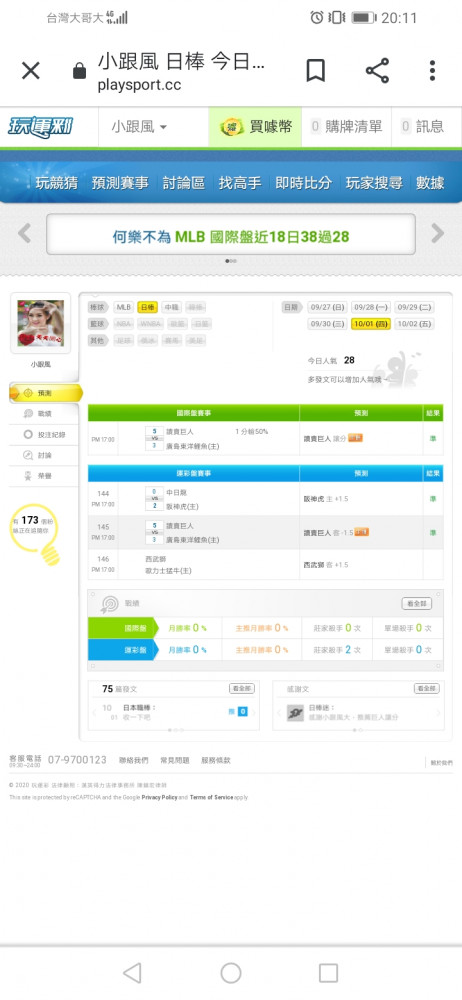Viewport: 462px width, 1000px height.
Task: Click 歐力士猛牛(主) team name
Action: click(x=168, y=571)
